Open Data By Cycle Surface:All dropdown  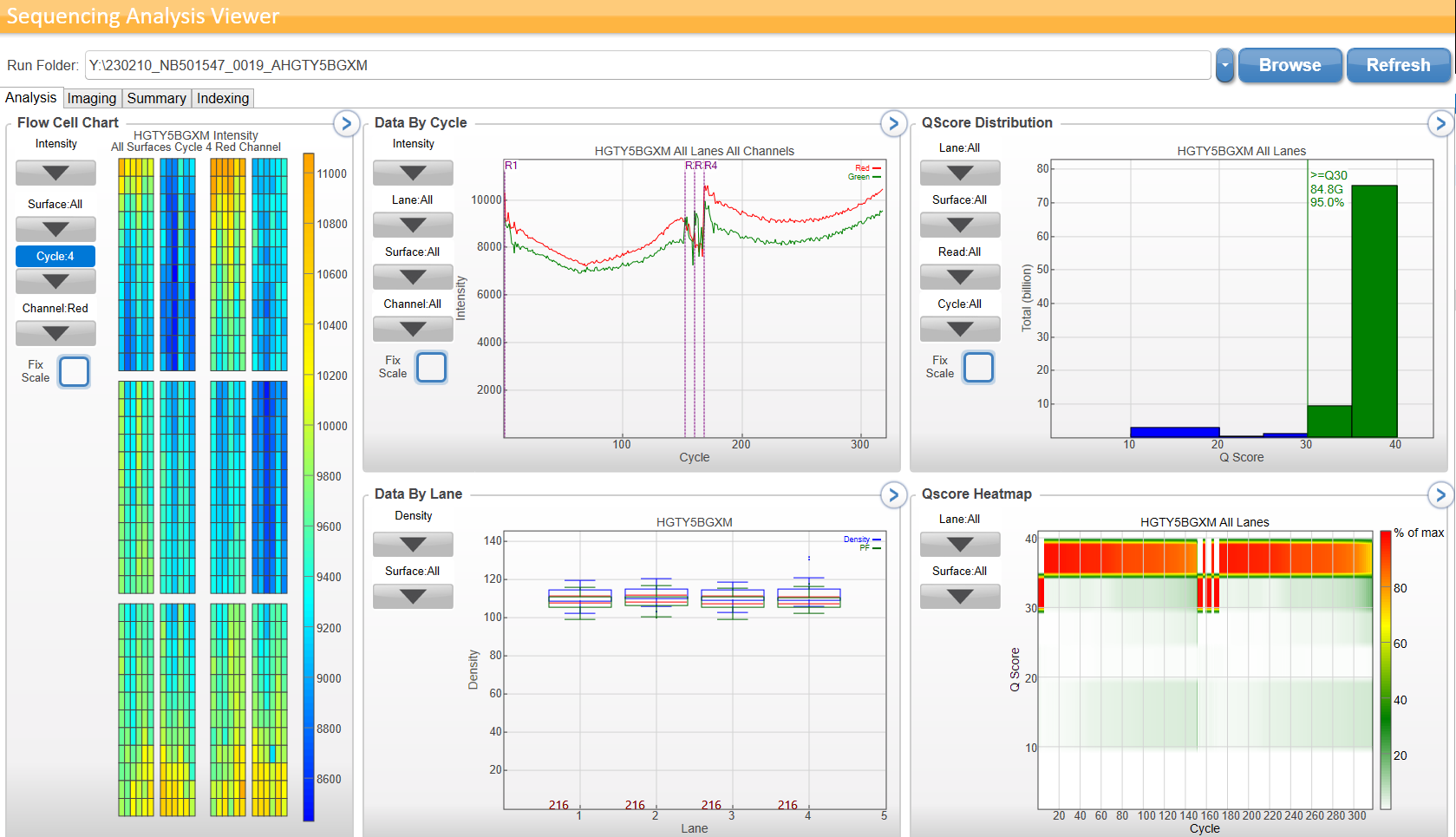click(413, 277)
